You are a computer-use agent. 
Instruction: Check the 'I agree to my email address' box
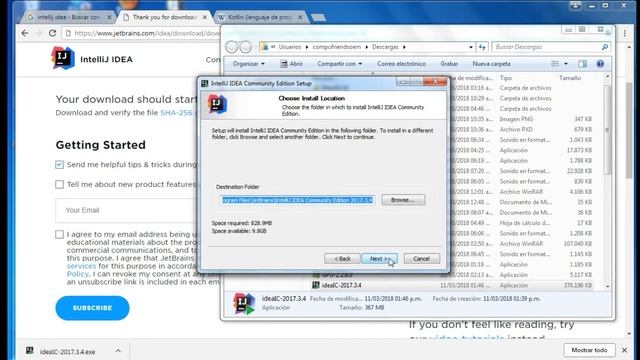pyautogui.click(x=59, y=234)
